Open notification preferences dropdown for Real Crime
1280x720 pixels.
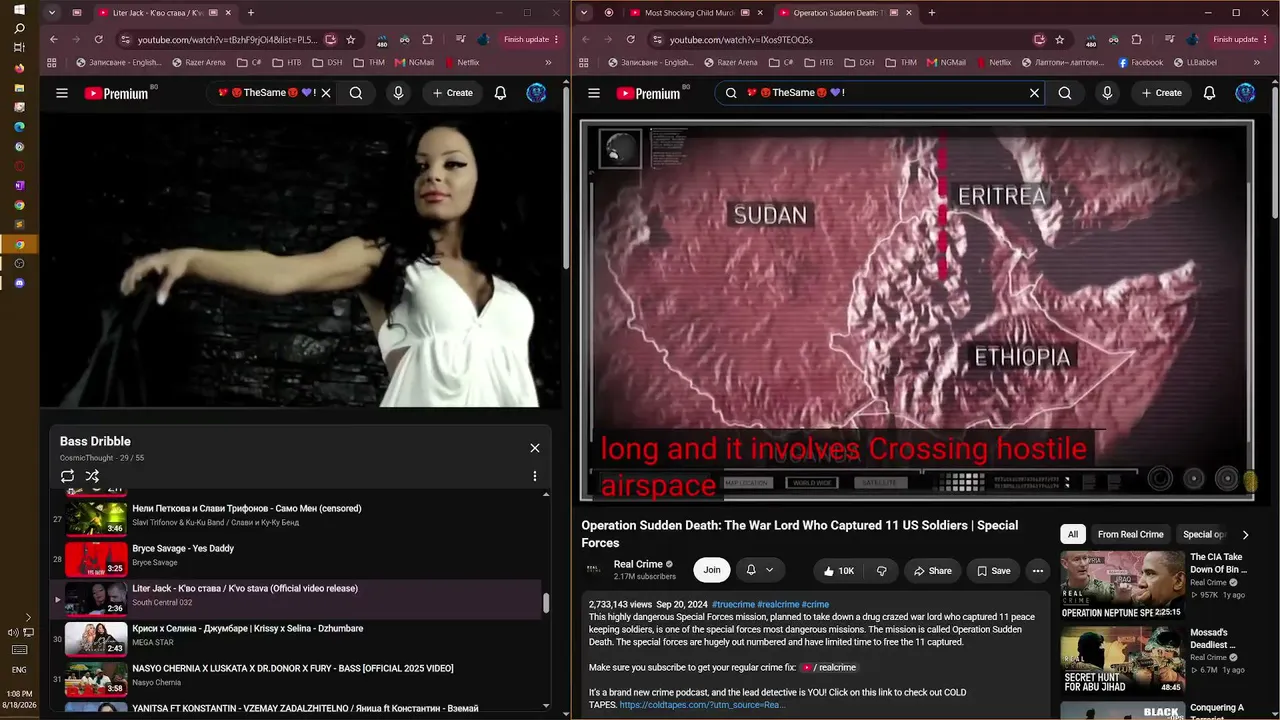[x=759, y=570]
